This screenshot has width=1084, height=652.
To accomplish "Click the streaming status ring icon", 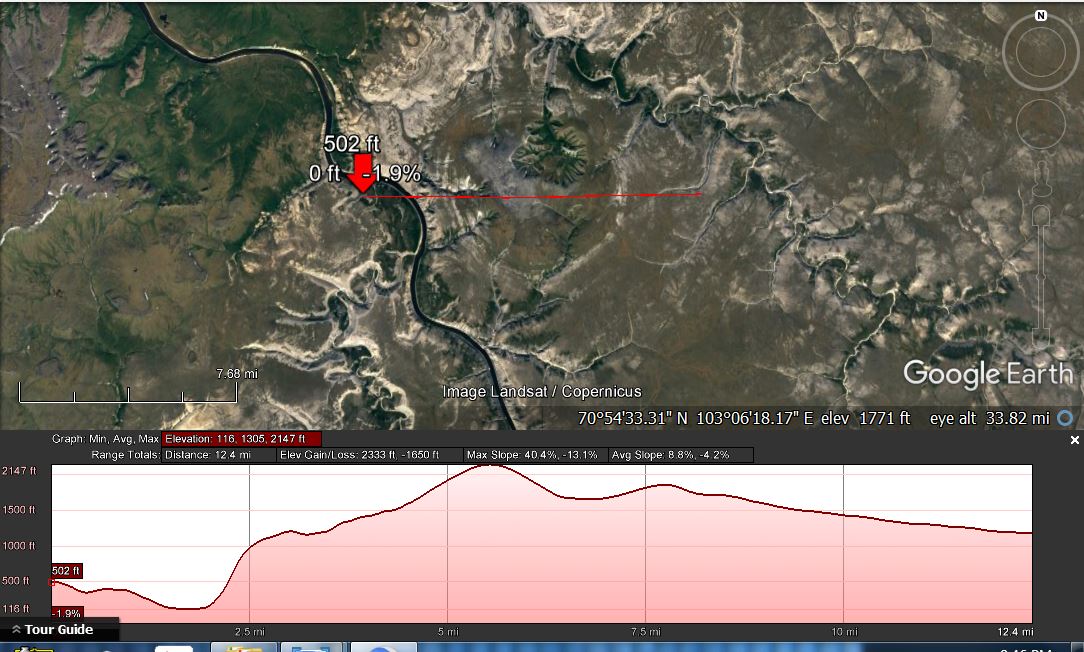I will tap(1065, 418).
